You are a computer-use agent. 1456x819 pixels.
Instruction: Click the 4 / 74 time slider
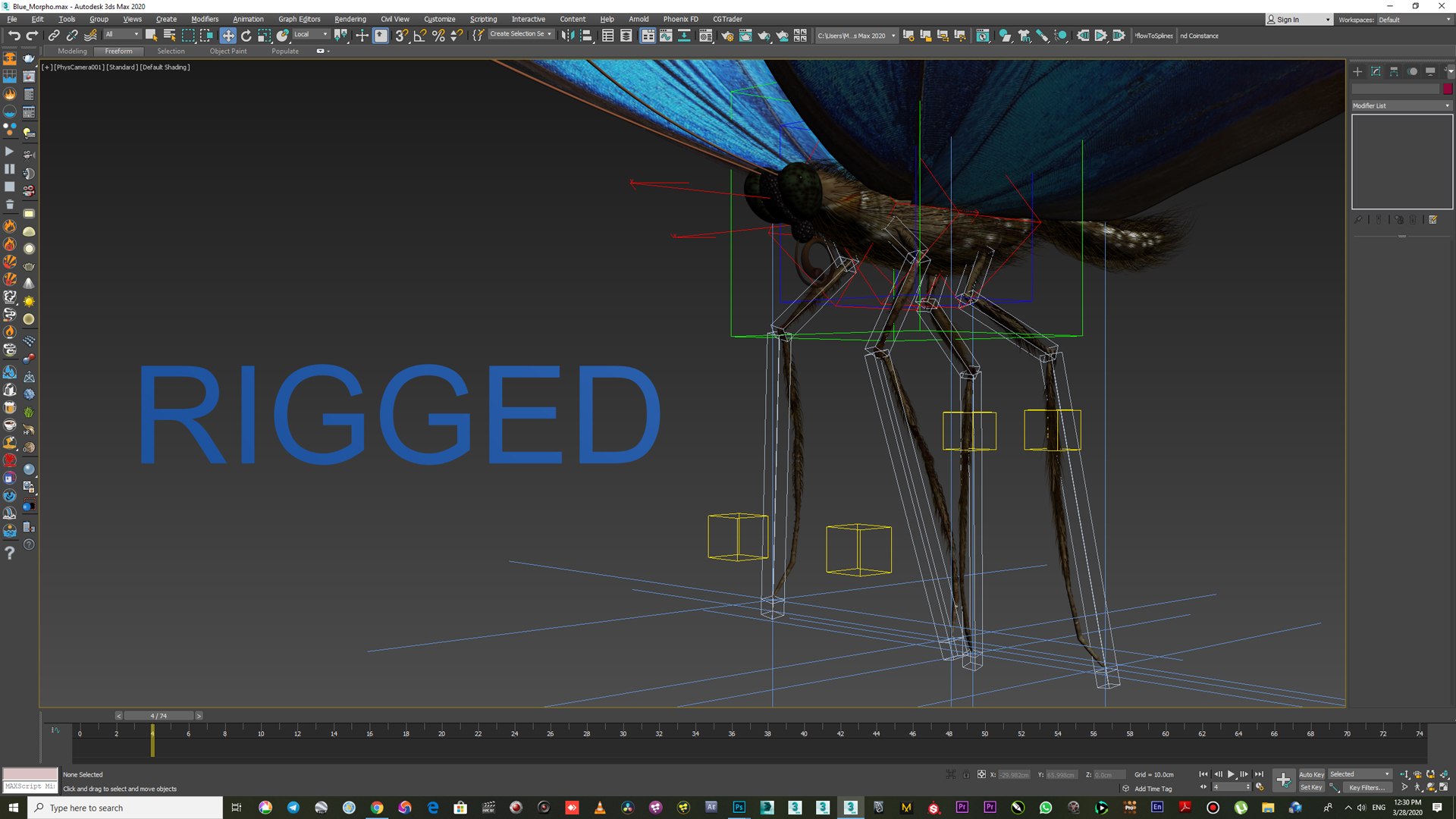pyautogui.click(x=158, y=715)
